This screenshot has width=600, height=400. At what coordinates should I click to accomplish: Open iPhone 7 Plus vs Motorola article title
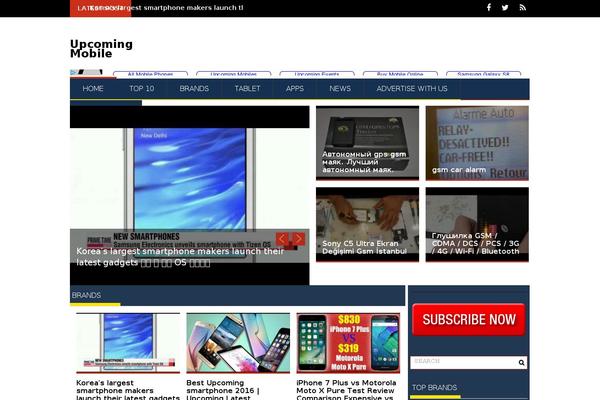click(x=346, y=390)
